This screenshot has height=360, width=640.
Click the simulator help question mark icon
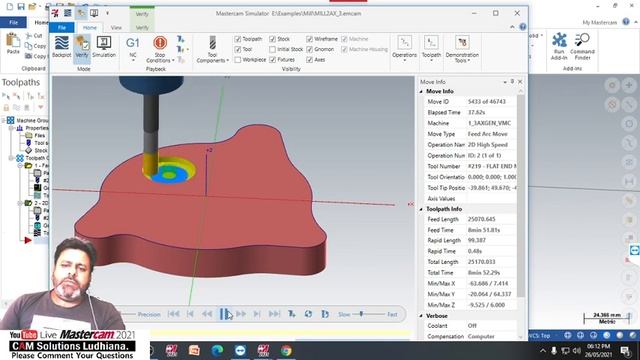coord(523,27)
